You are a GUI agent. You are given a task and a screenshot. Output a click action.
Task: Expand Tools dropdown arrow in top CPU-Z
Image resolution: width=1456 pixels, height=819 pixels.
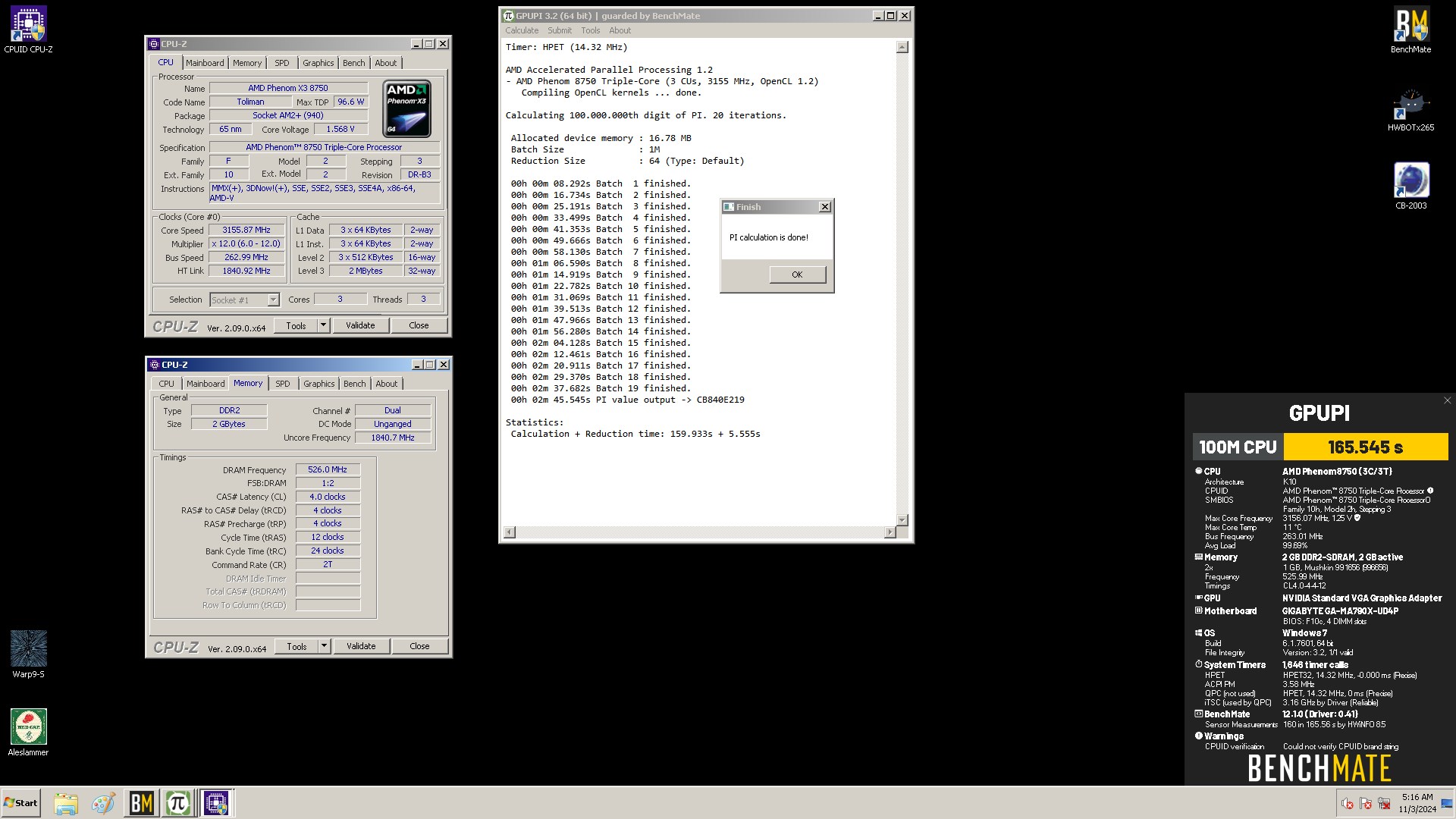(323, 325)
